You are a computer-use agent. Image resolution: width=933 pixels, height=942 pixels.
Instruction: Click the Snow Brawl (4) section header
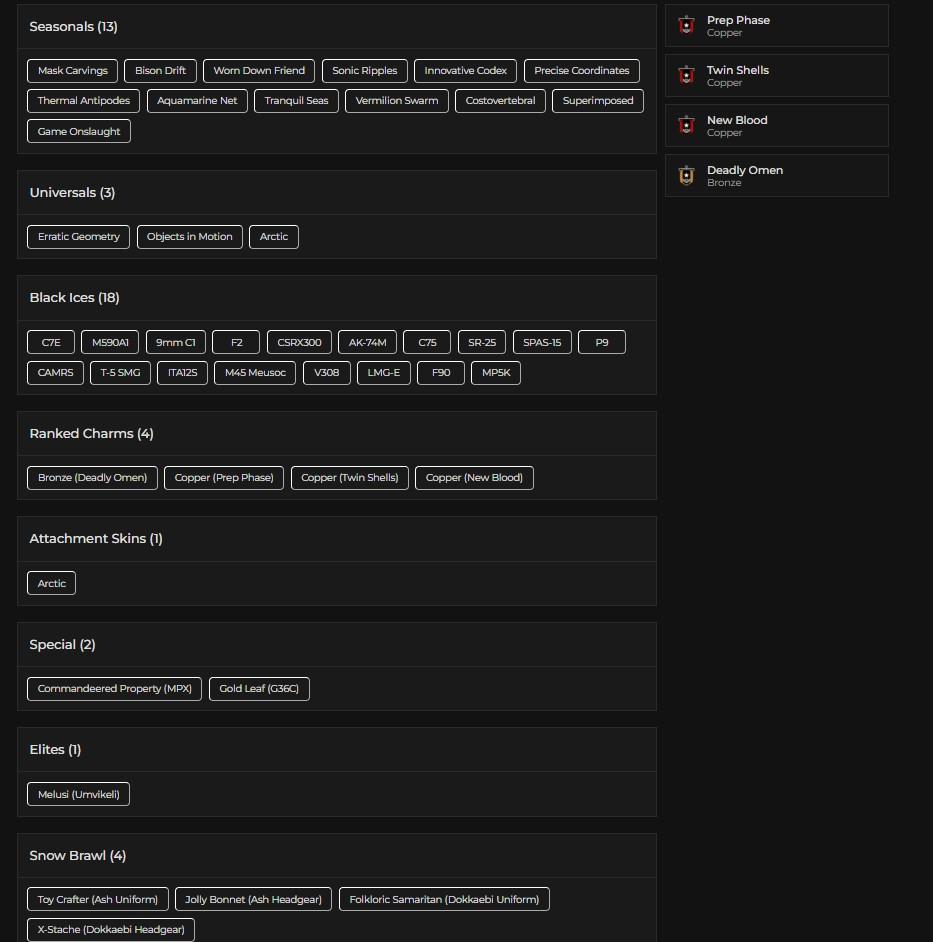point(77,856)
